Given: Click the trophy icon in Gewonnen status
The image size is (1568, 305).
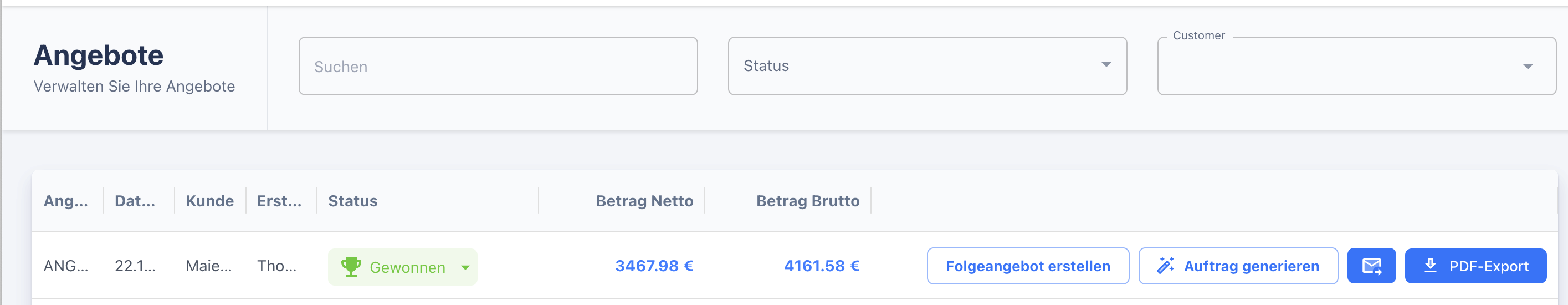Looking at the screenshot, I should coord(351,267).
